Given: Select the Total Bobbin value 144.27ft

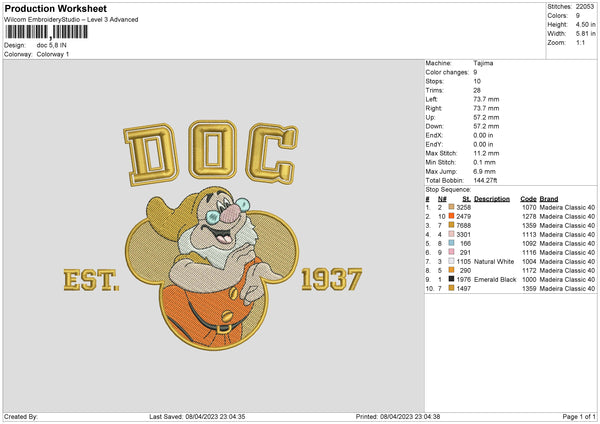Looking at the screenshot, I should (485, 181).
